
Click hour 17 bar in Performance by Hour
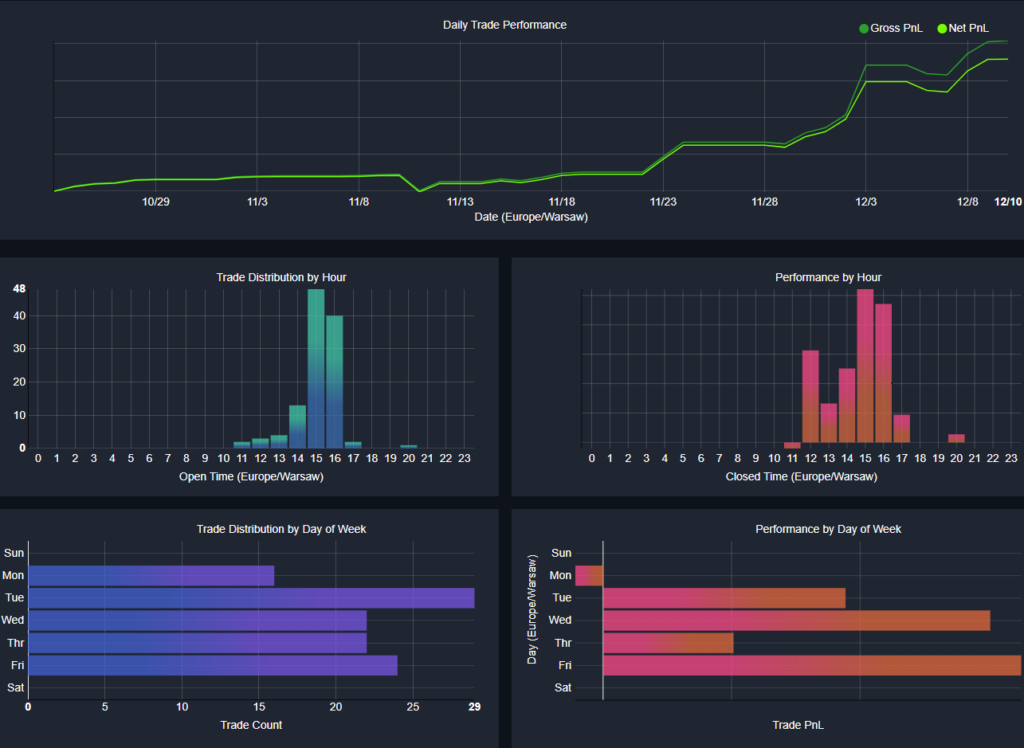pyautogui.click(x=902, y=428)
